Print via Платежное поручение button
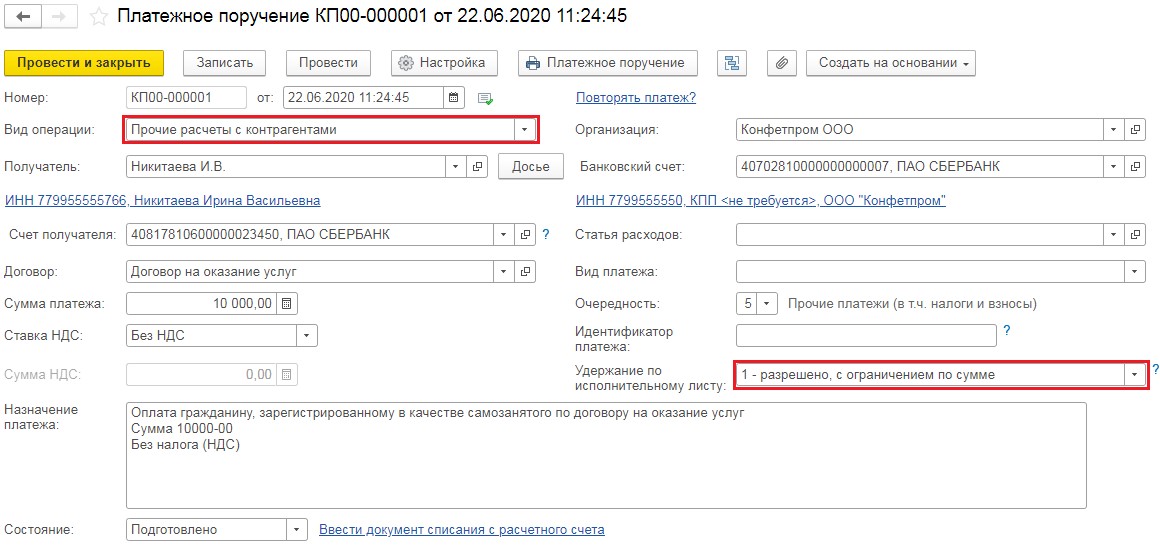 click(607, 63)
